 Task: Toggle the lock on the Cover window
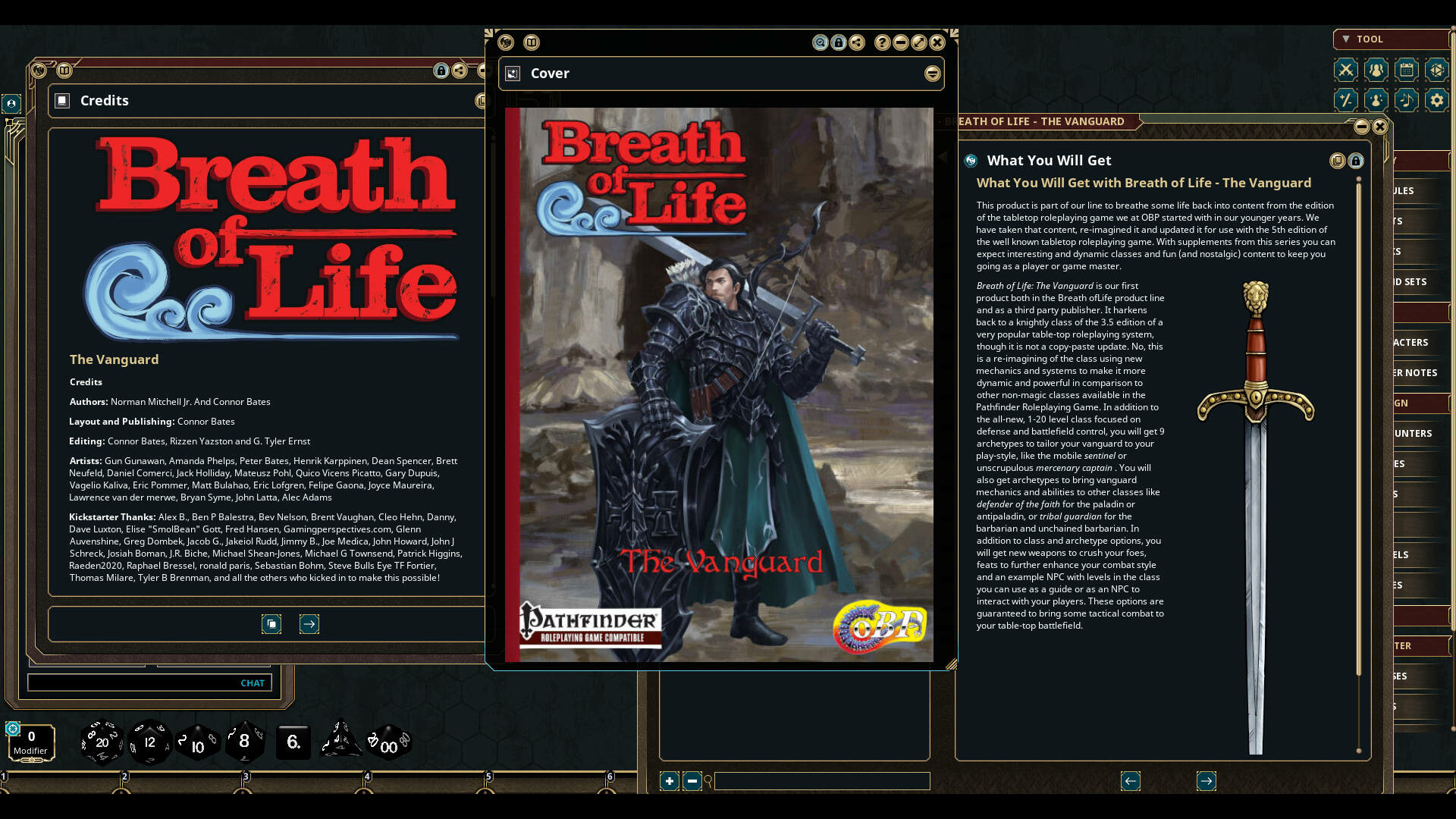click(838, 43)
